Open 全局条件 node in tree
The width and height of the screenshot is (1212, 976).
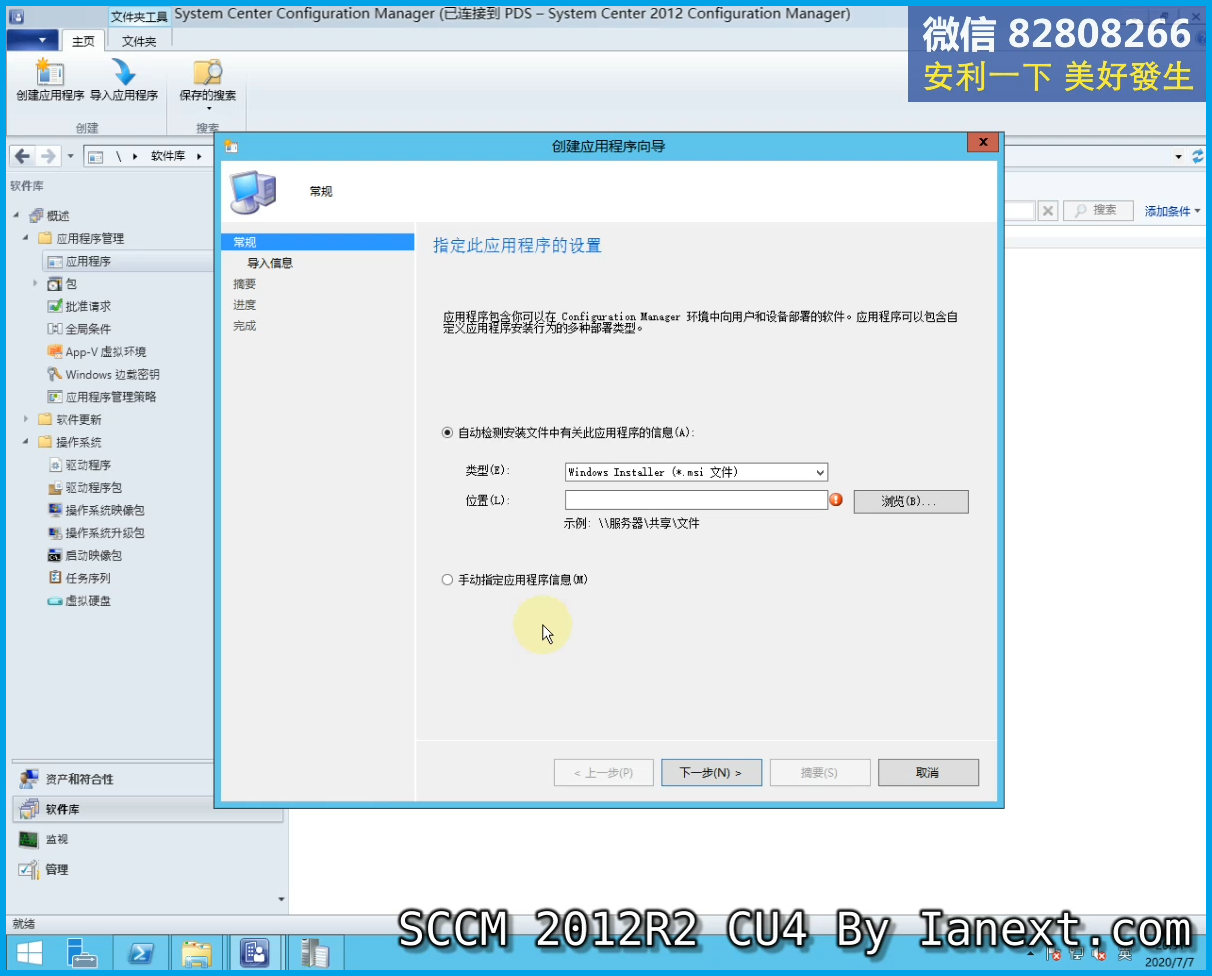88,329
